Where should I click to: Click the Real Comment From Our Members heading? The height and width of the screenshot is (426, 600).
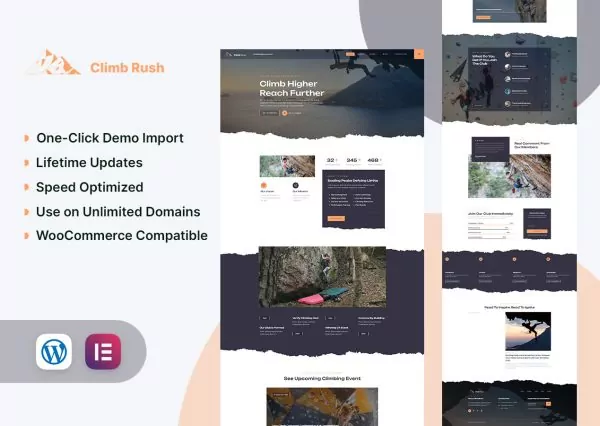(532, 145)
